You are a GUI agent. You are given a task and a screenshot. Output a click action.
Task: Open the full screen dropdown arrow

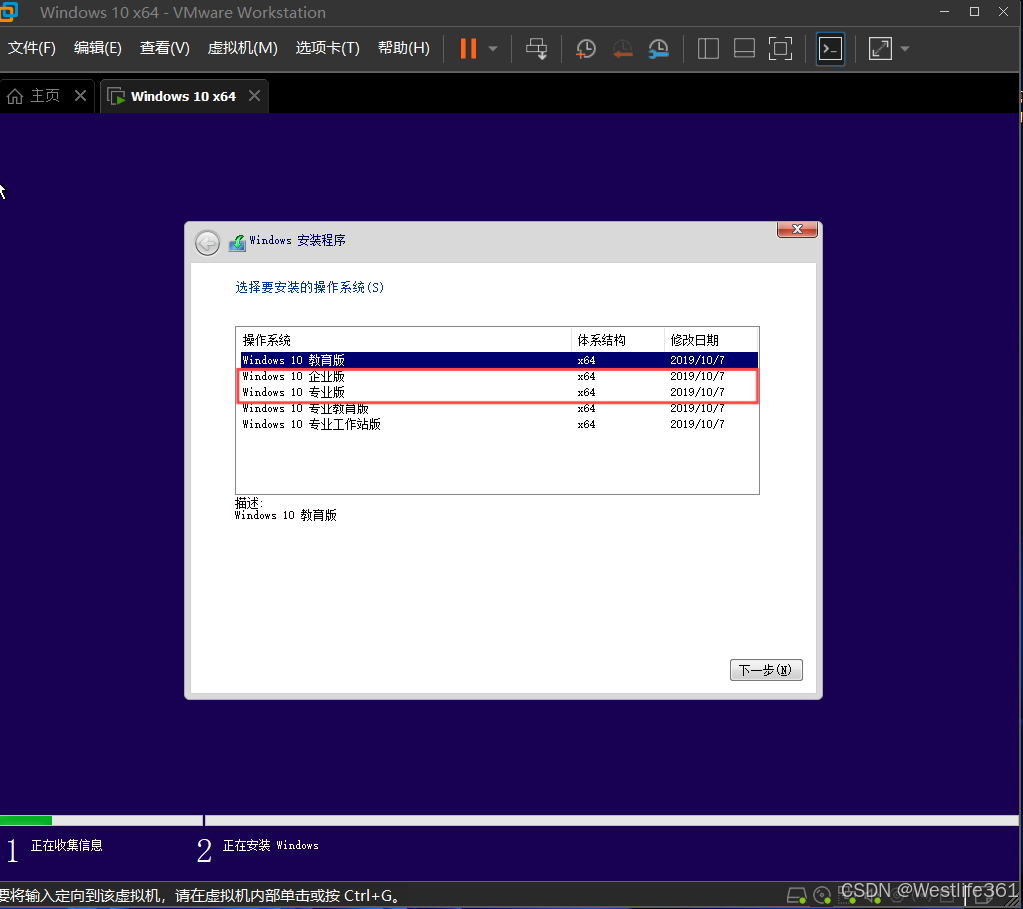pyautogui.click(x=904, y=48)
